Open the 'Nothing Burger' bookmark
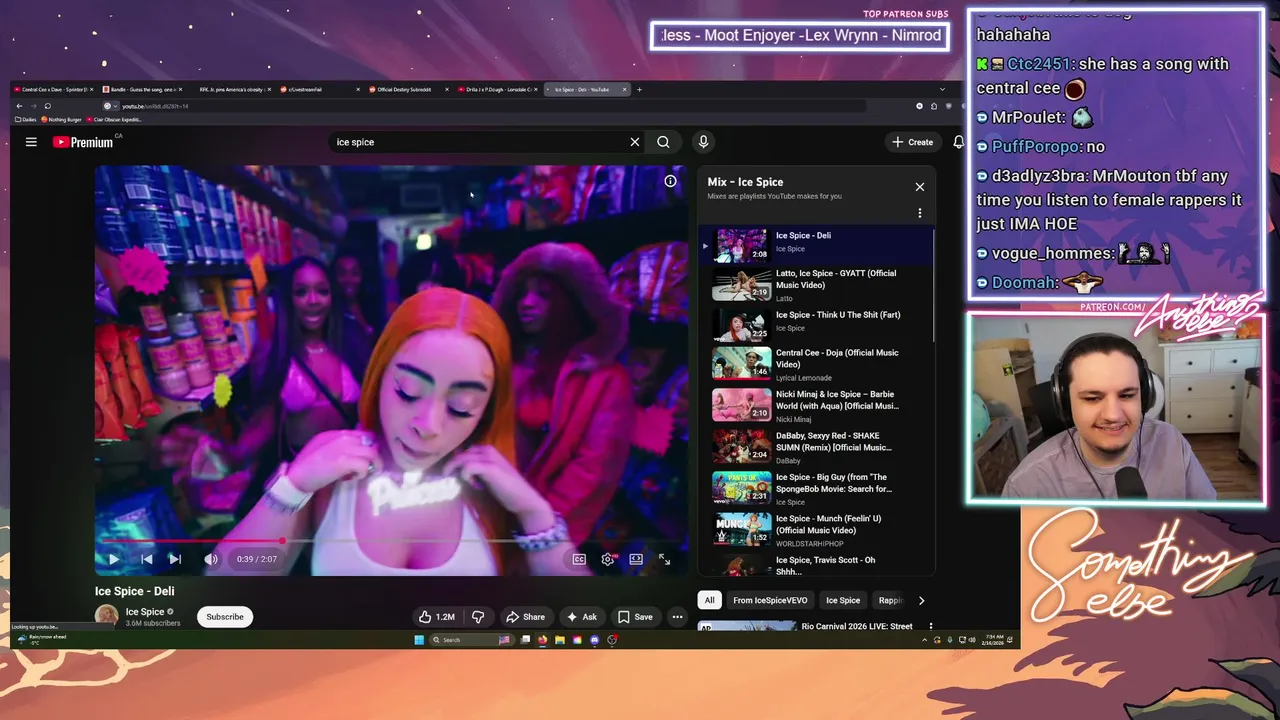Screen dimensions: 1280x720 click(x=62, y=119)
